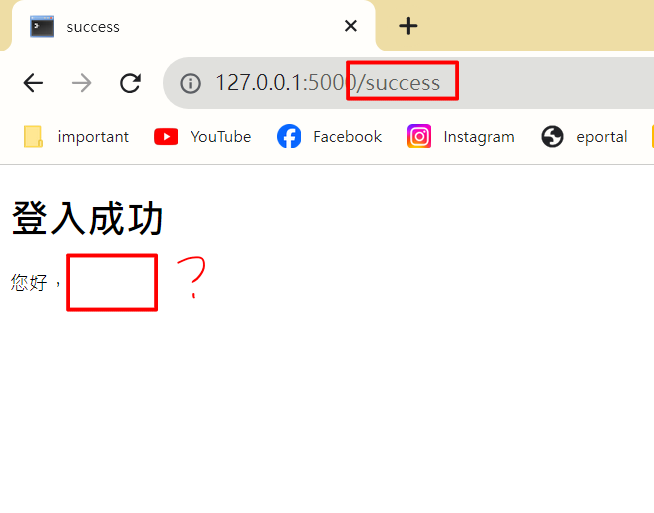Viewport: 654px width, 513px height.
Task: Click the forward navigation arrow
Action: tap(82, 83)
